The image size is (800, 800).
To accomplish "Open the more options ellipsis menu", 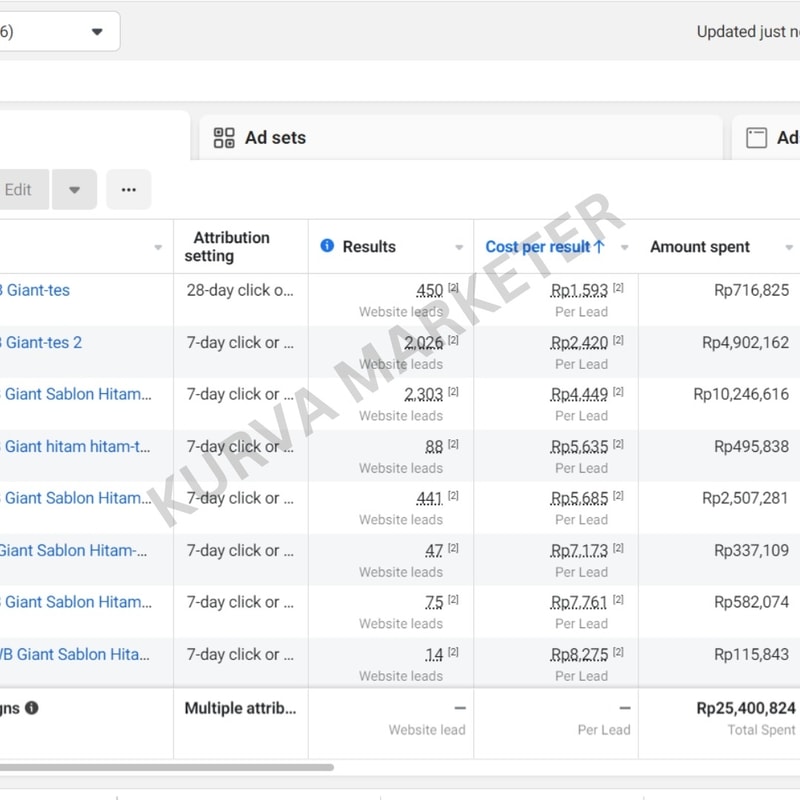I will (x=129, y=190).
